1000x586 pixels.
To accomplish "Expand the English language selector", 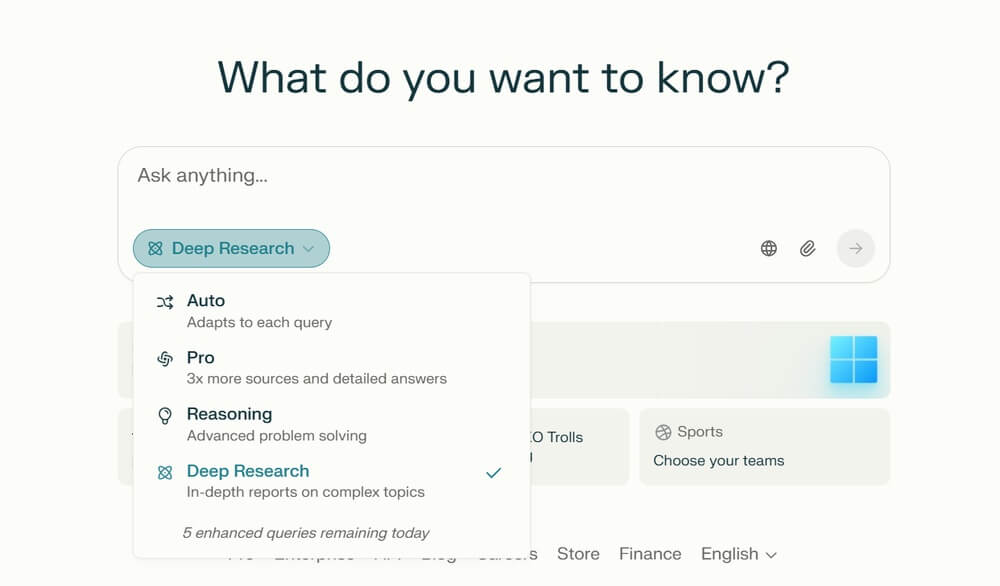I will pyautogui.click(x=739, y=554).
